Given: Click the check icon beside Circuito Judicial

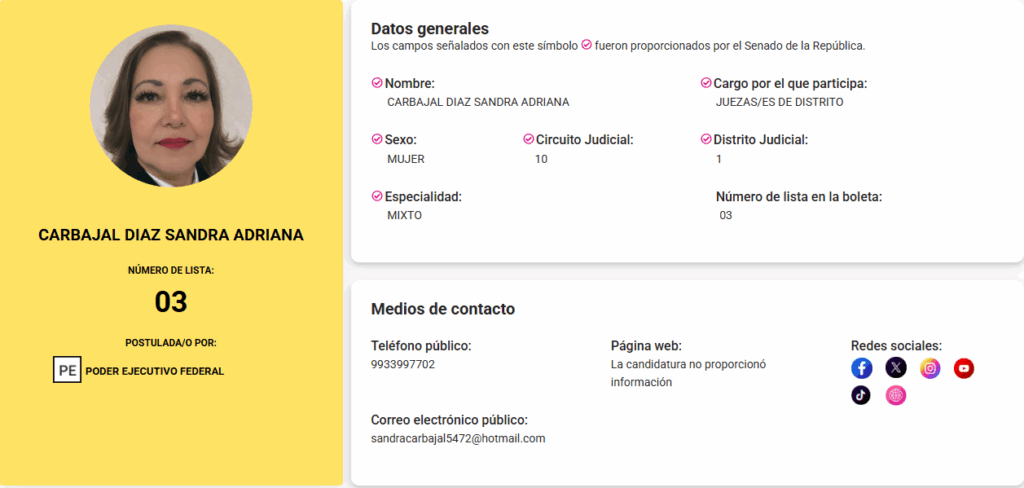Looking at the screenshot, I should coord(528,139).
